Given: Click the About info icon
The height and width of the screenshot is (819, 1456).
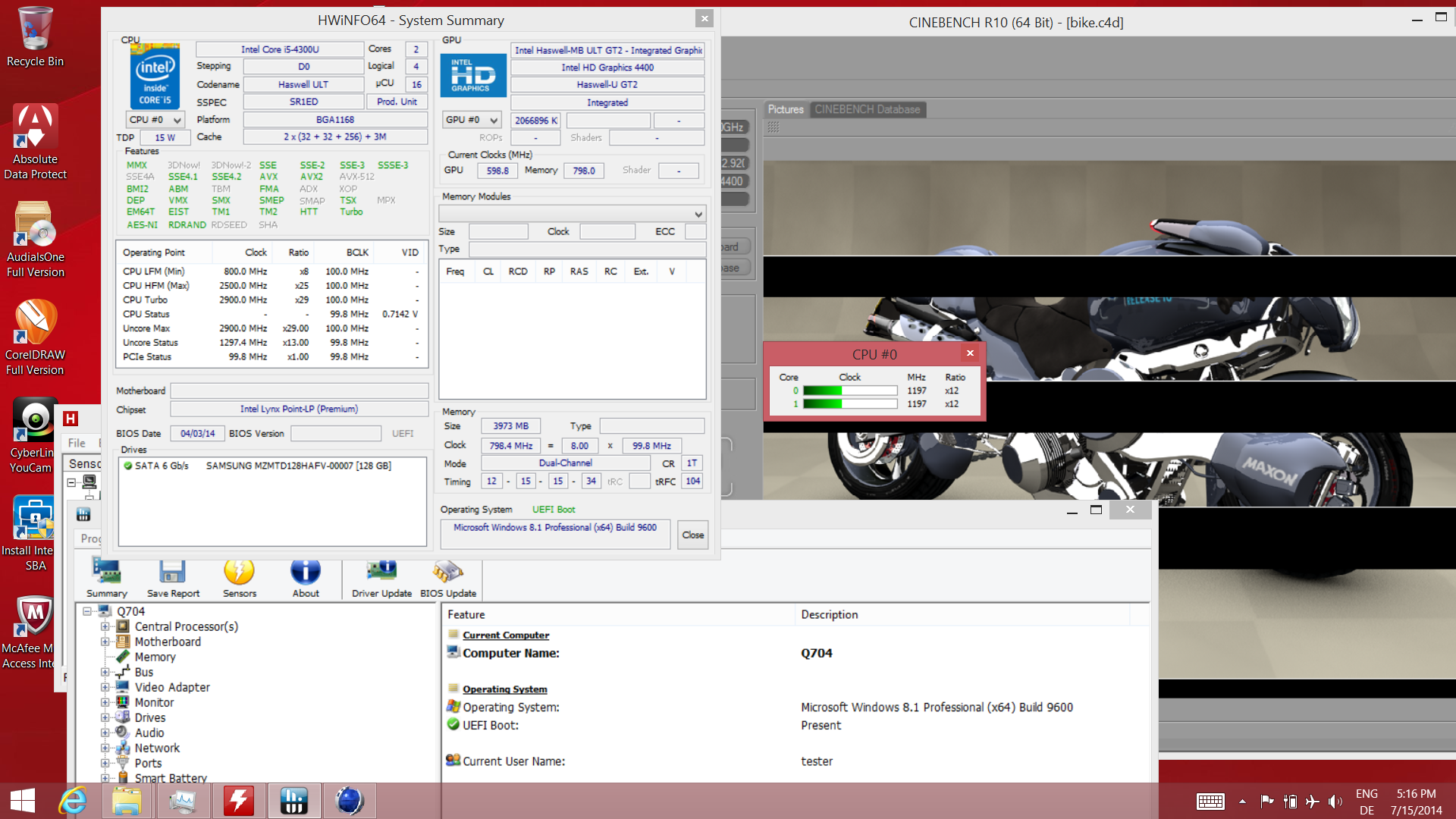Looking at the screenshot, I should (306, 578).
